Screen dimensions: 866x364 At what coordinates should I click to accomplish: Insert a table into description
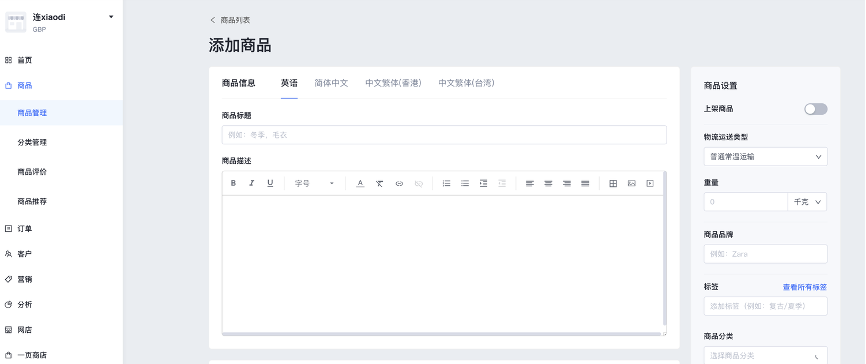click(x=613, y=183)
